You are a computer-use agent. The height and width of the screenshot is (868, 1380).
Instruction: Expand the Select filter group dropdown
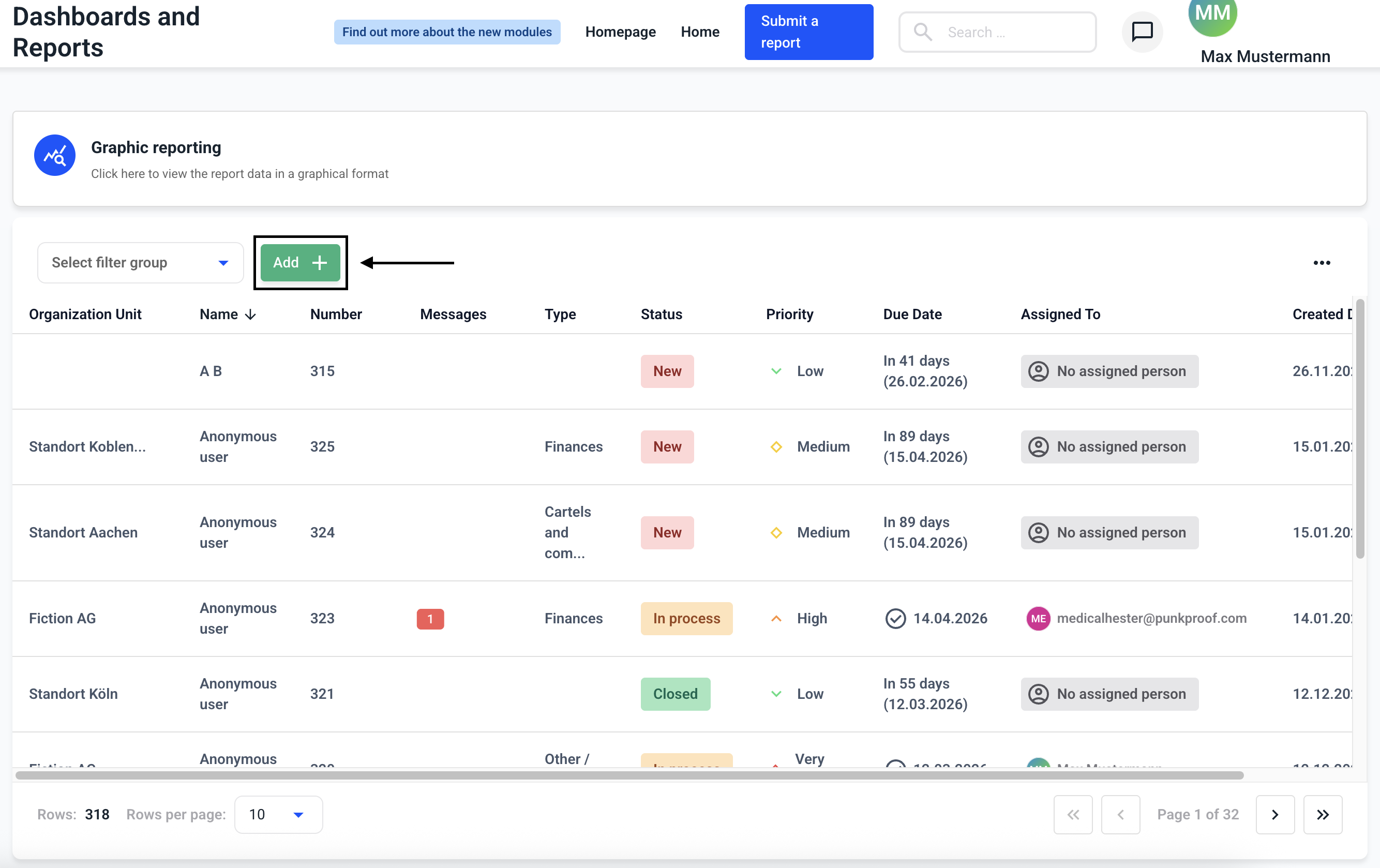pyautogui.click(x=140, y=263)
